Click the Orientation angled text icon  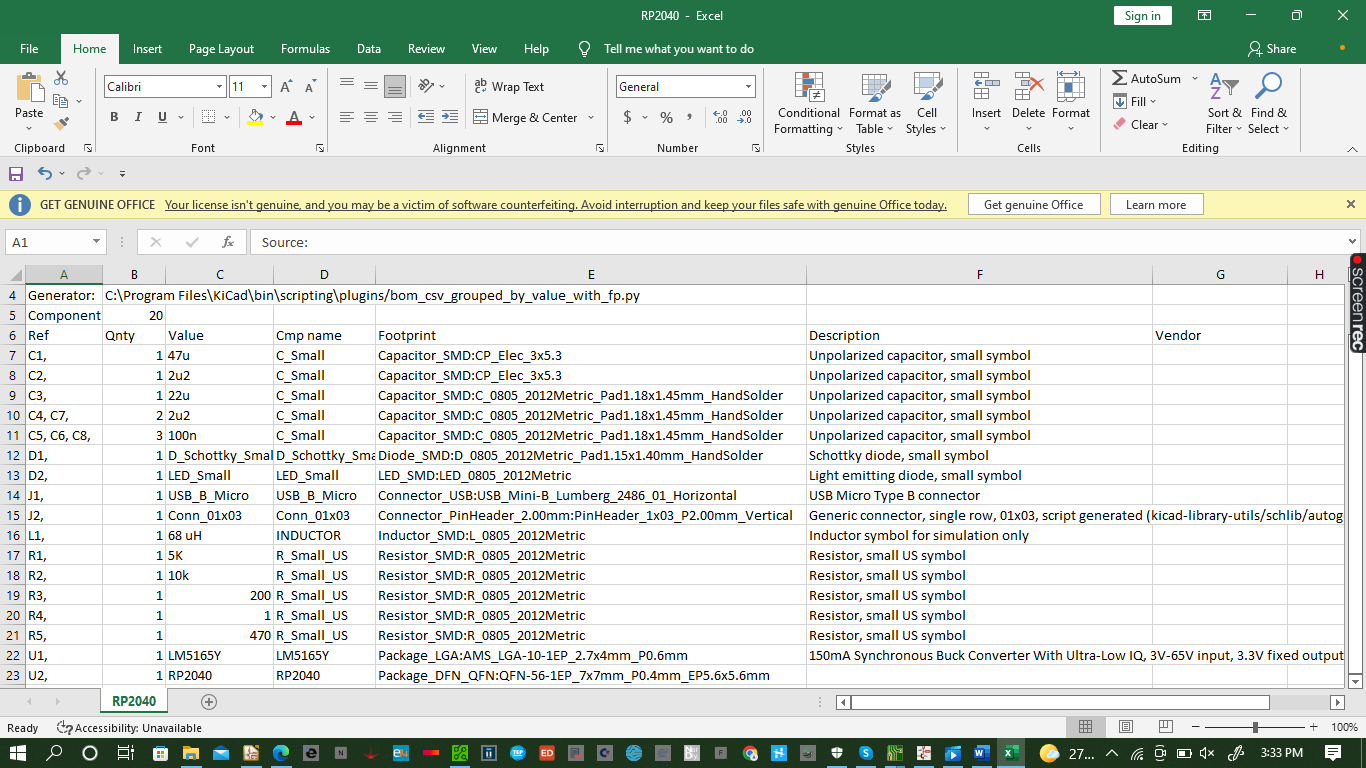click(x=427, y=86)
